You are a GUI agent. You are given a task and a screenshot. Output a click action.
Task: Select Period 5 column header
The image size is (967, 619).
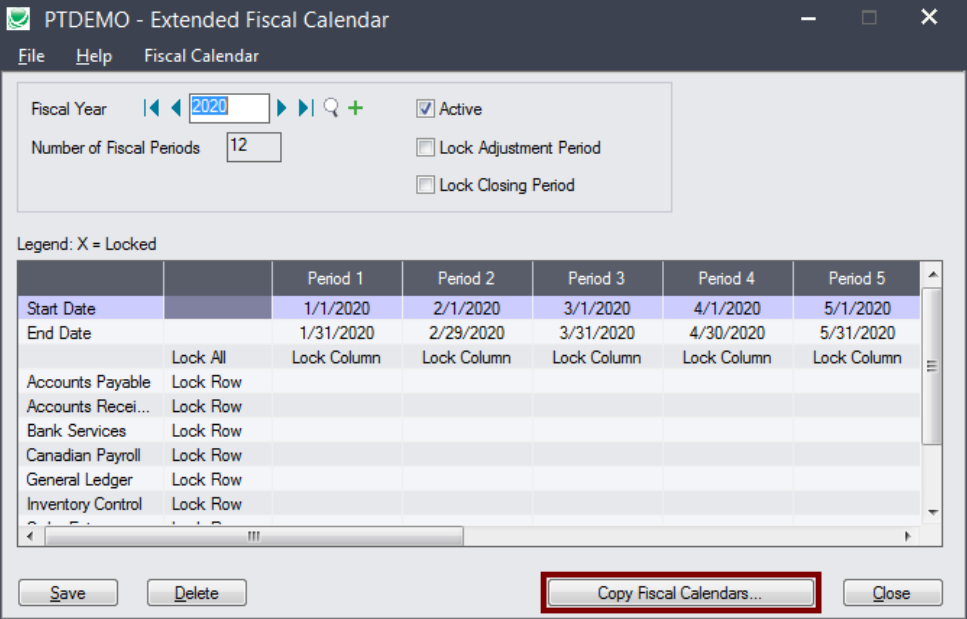point(857,279)
